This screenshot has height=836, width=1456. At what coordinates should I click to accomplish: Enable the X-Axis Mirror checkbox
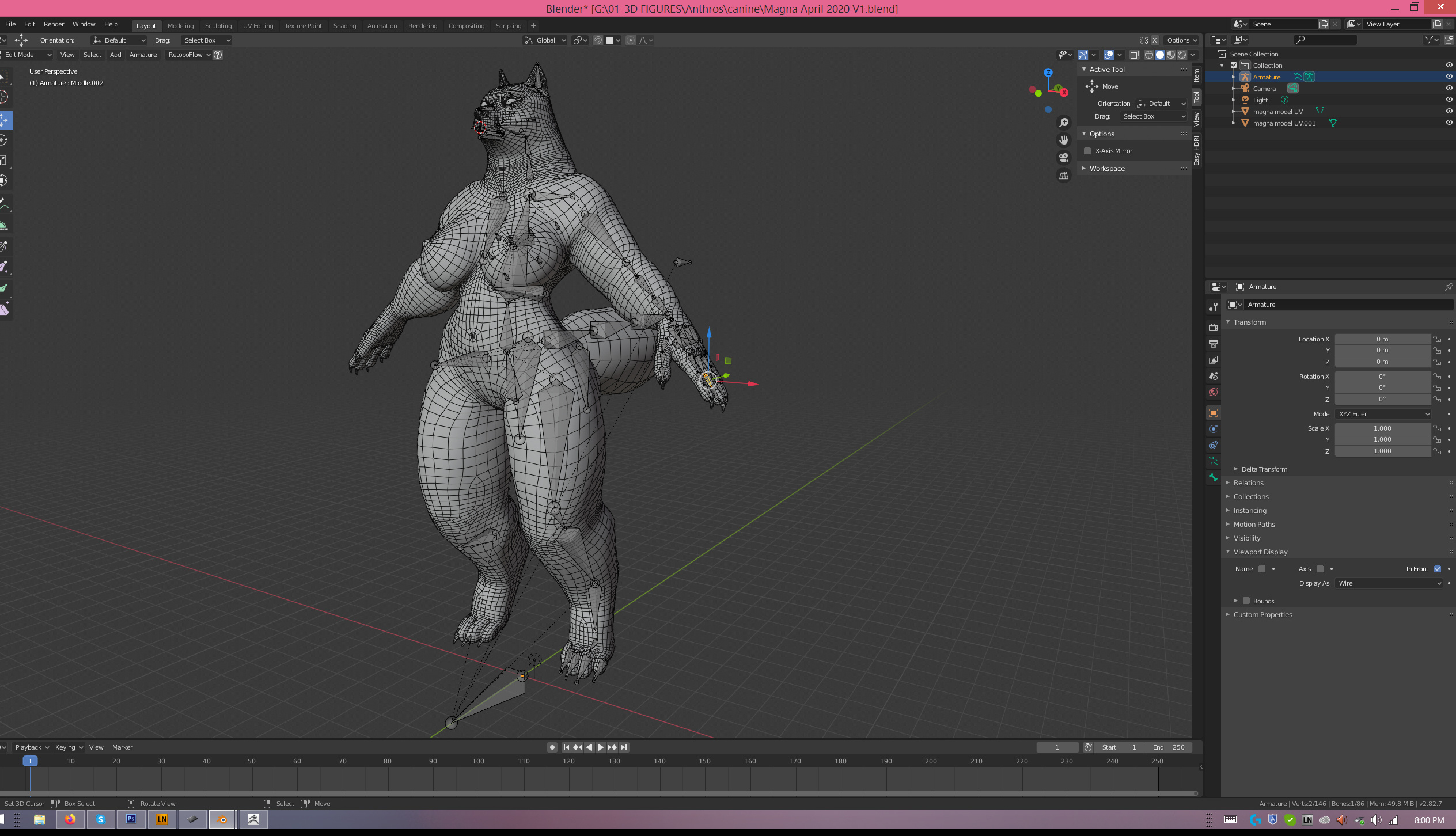tap(1087, 151)
